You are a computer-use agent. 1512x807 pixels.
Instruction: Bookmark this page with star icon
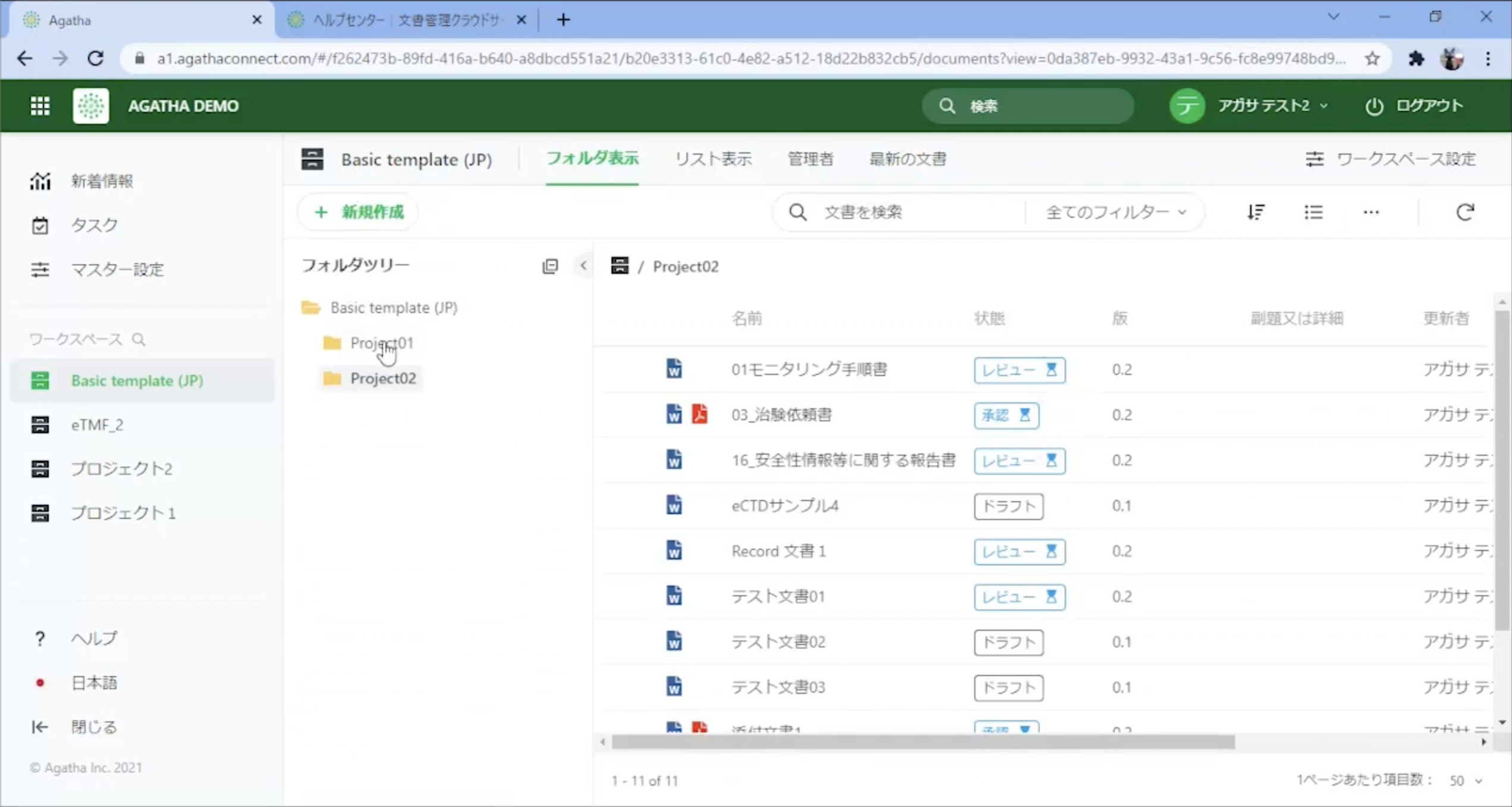[x=1372, y=58]
